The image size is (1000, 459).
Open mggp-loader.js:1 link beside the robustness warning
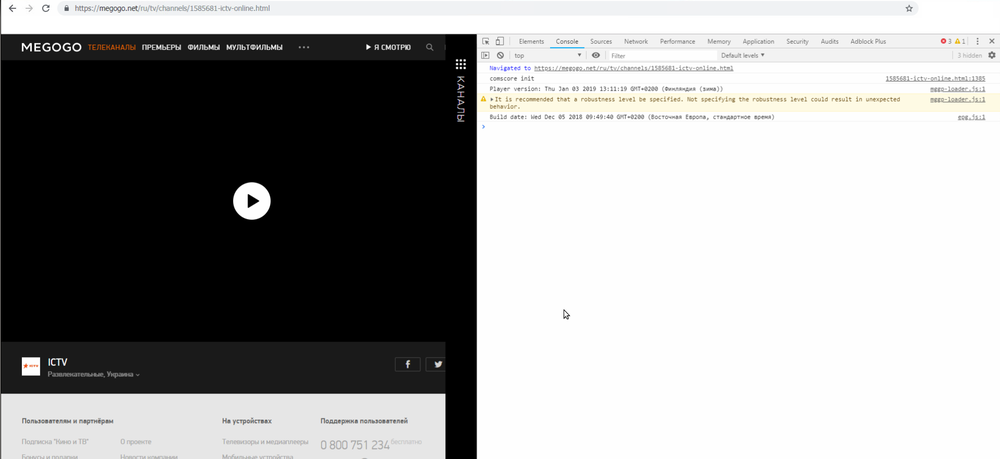click(x=957, y=99)
